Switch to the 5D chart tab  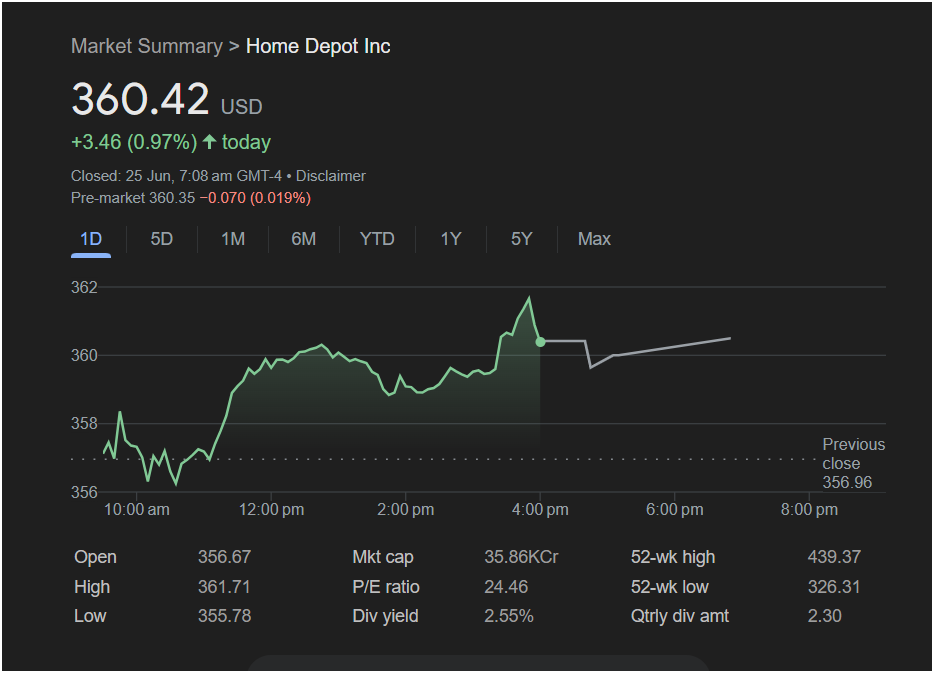pos(161,239)
